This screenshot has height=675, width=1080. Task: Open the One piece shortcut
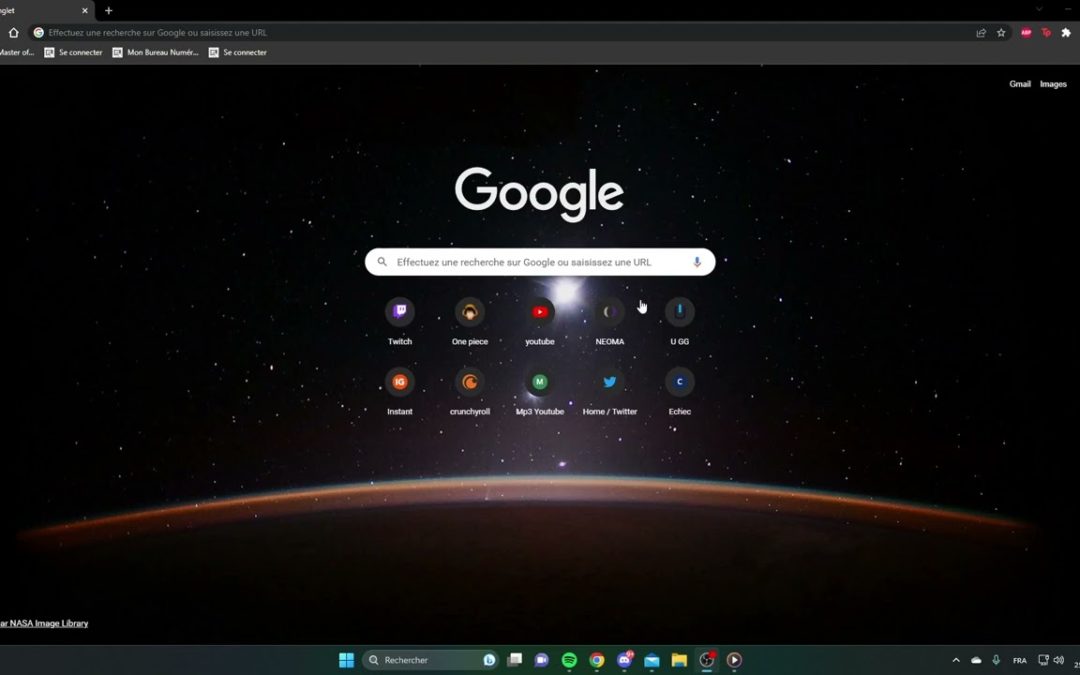(x=470, y=322)
